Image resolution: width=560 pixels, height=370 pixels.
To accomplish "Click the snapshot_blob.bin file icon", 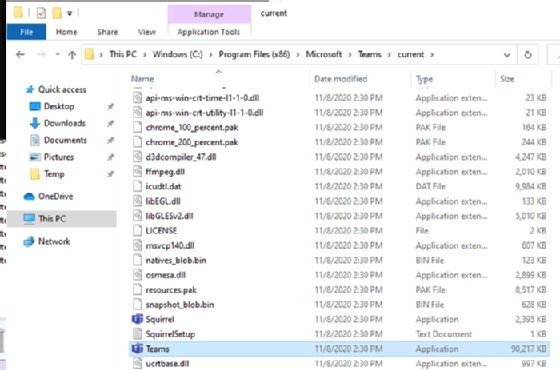I will 138,305.
